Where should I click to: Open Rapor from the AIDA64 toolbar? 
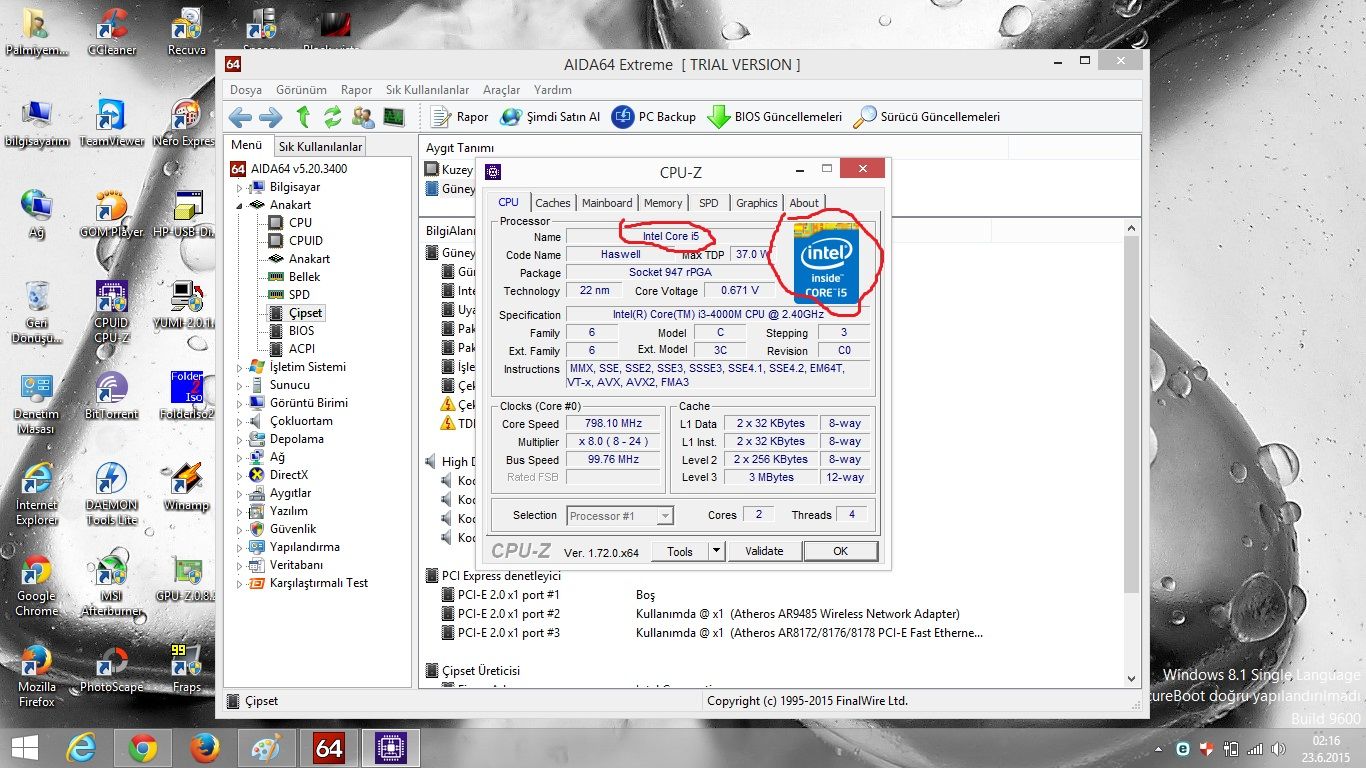point(459,117)
